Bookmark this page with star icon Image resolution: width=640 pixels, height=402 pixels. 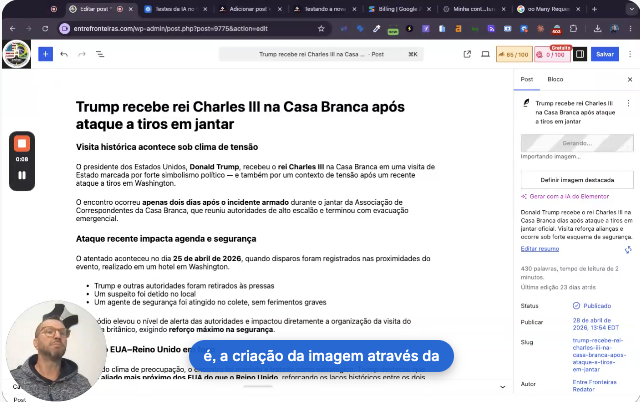click(321, 29)
